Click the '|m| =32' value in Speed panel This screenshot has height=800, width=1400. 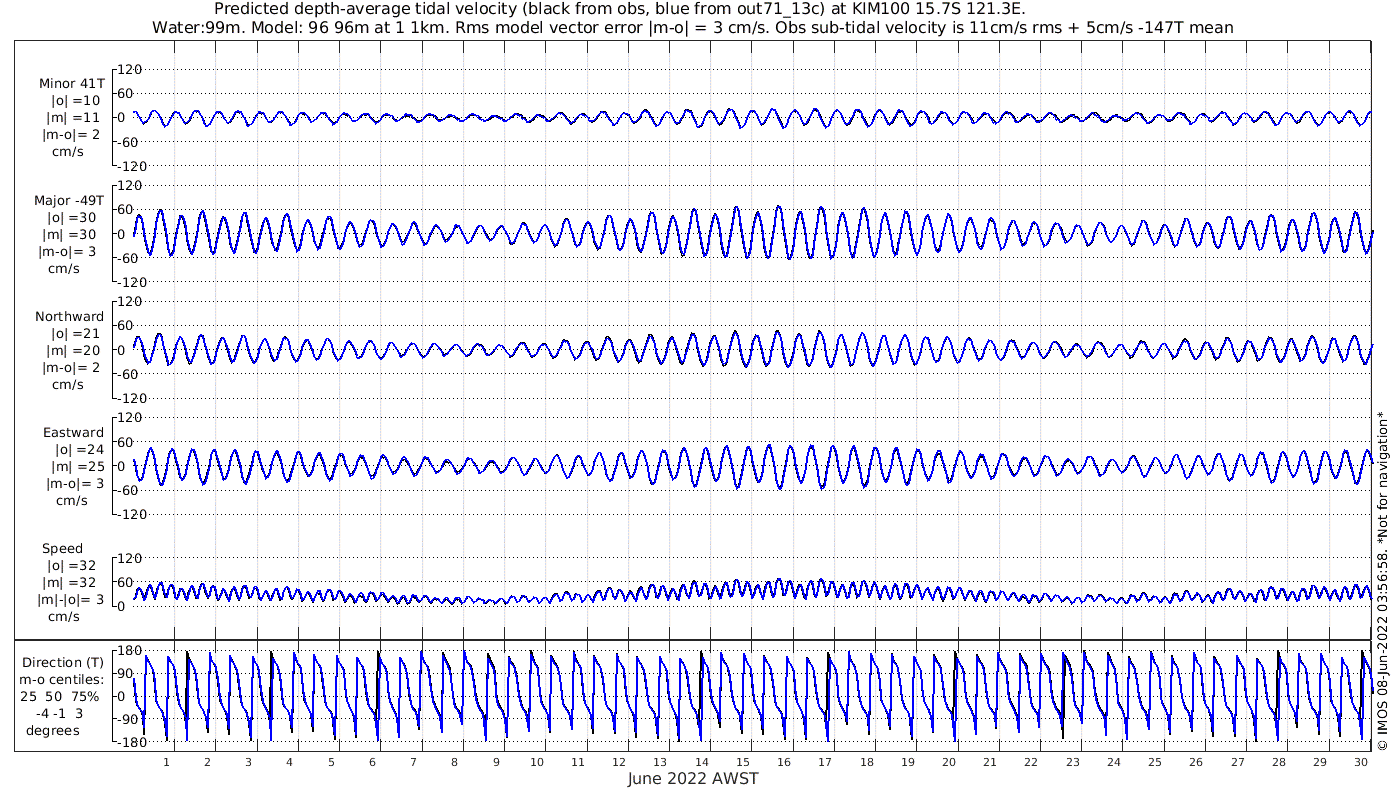point(70,583)
